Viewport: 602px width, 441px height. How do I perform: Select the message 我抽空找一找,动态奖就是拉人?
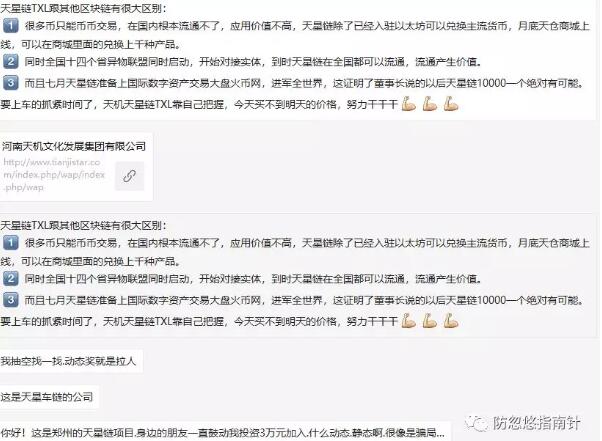(68, 361)
